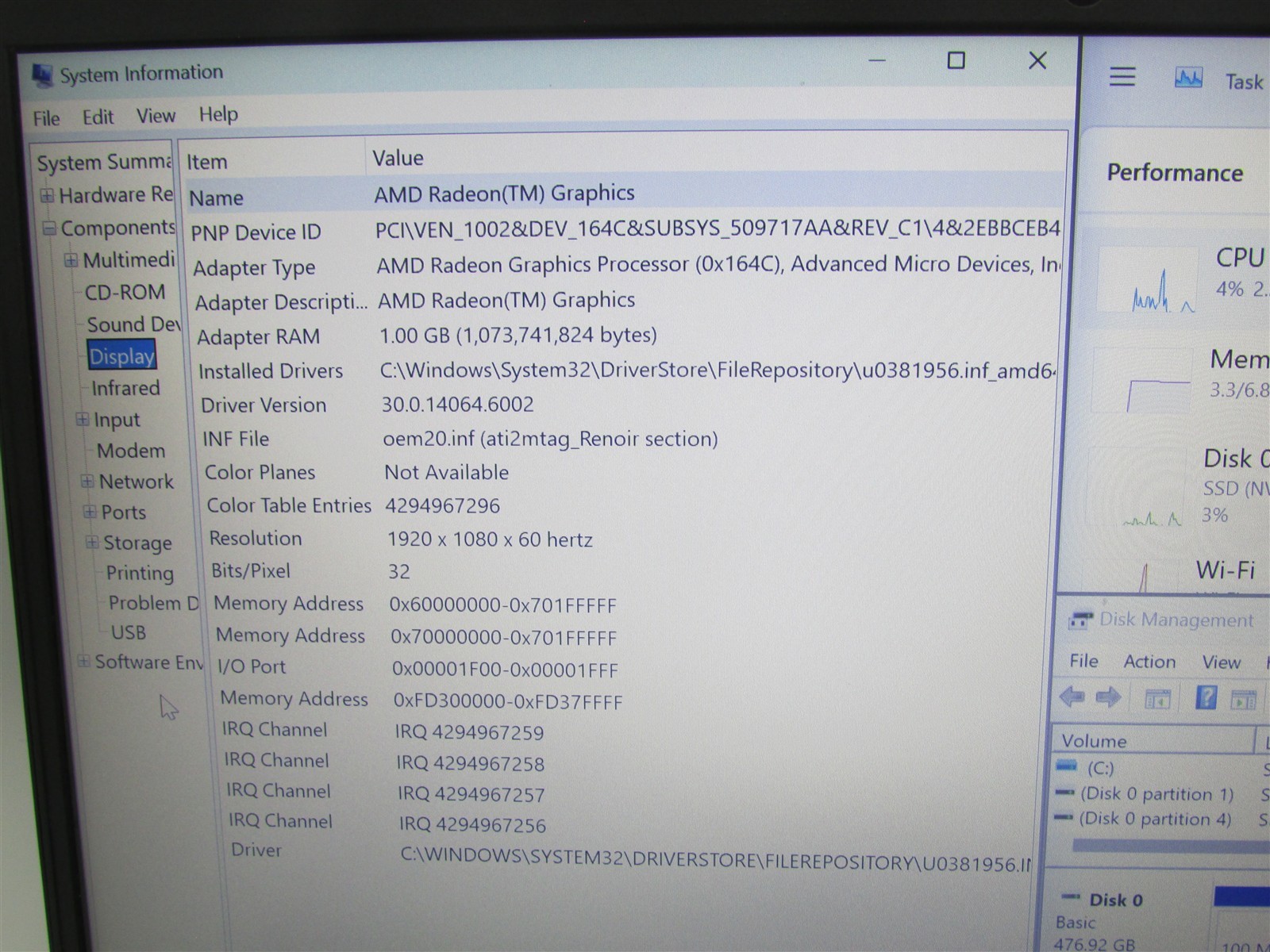Select the INF File oem20.inf row
This screenshot has height=952, width=1270.
[629, 439]
